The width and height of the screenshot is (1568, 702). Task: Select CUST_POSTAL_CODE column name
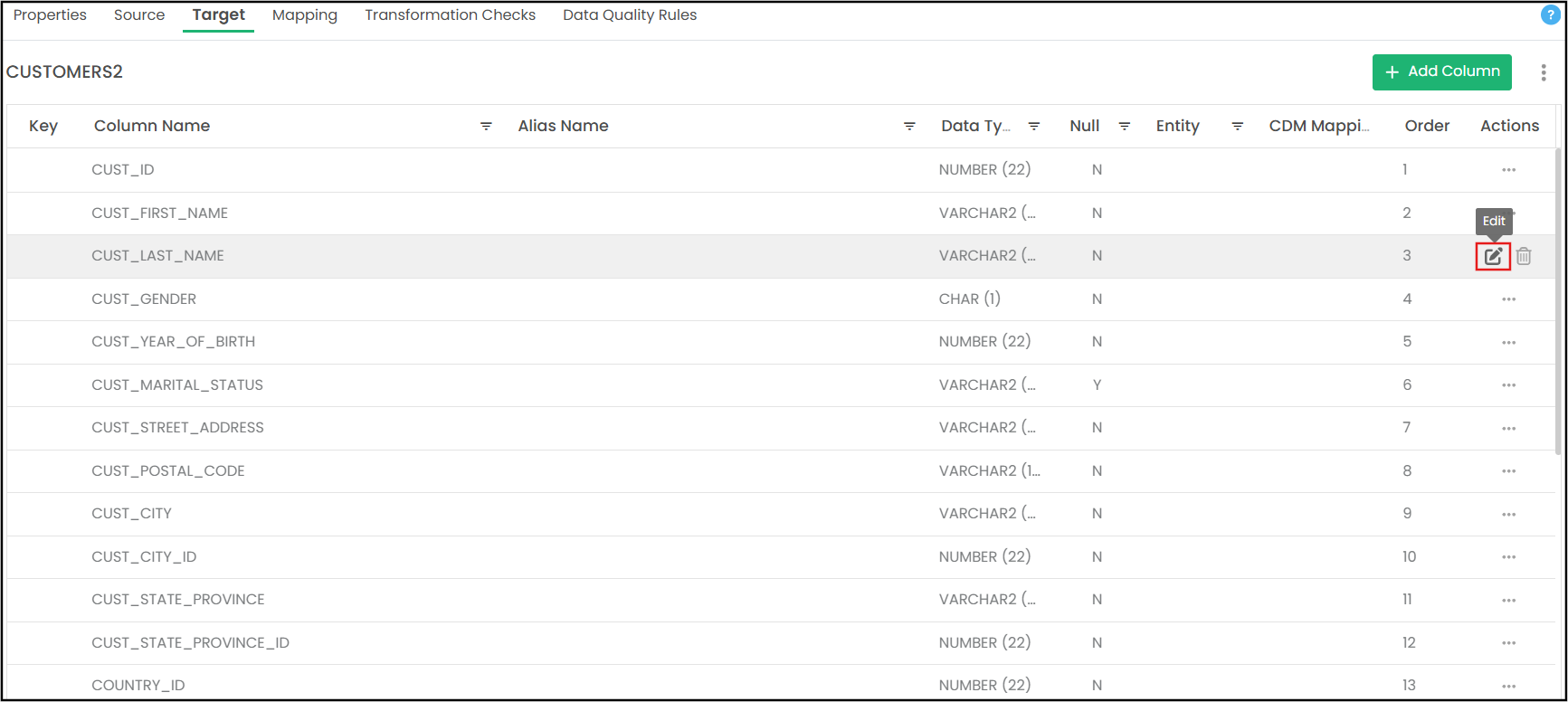(168, 471)
